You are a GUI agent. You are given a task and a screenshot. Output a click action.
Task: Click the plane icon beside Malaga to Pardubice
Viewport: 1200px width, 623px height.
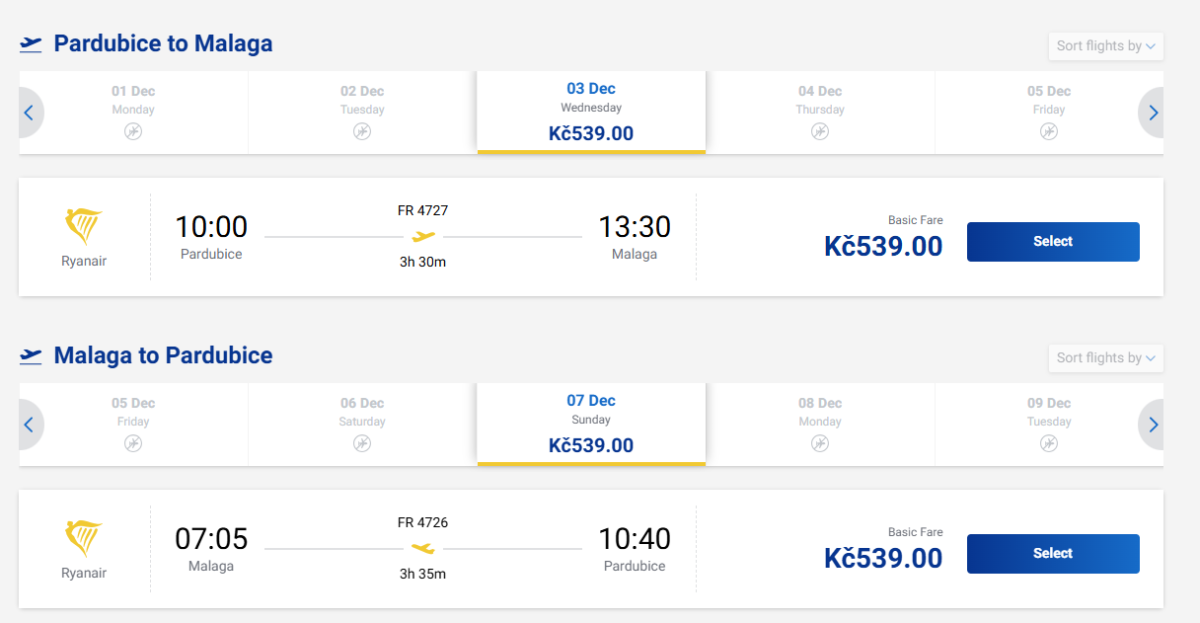(31, 356)
